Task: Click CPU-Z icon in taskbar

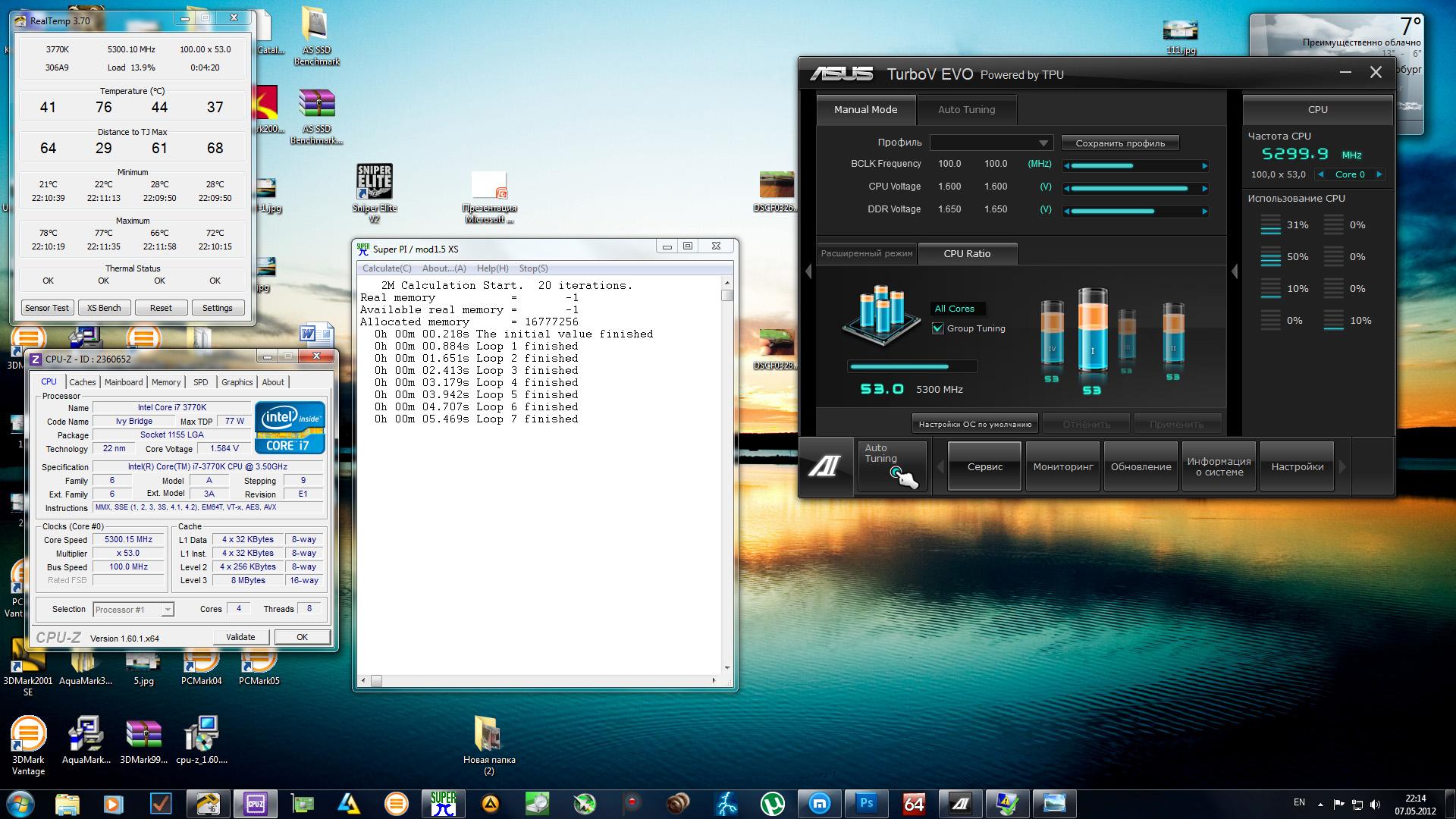Action: [x=256, y=804]
